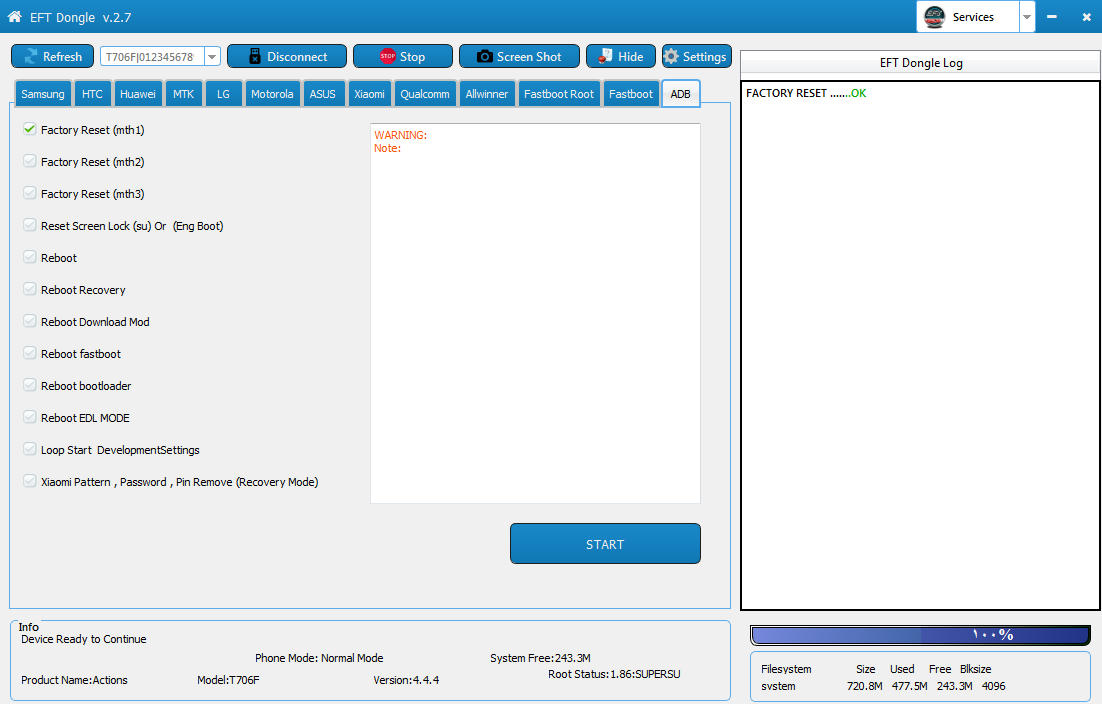This screenshot has width=1102, height=704.
Task: Click the EFT Services logo icon
Action: point(934,16)
